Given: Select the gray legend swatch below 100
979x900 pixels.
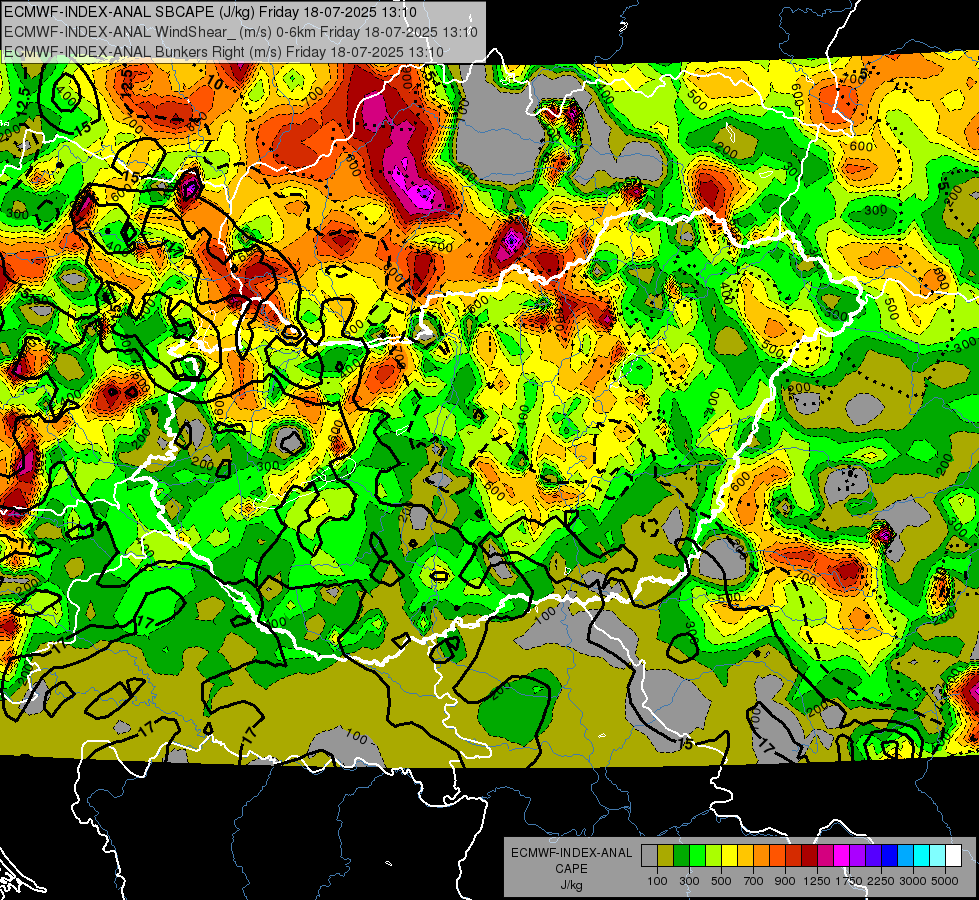Looking at the screenshot, I should coord(649,856).
